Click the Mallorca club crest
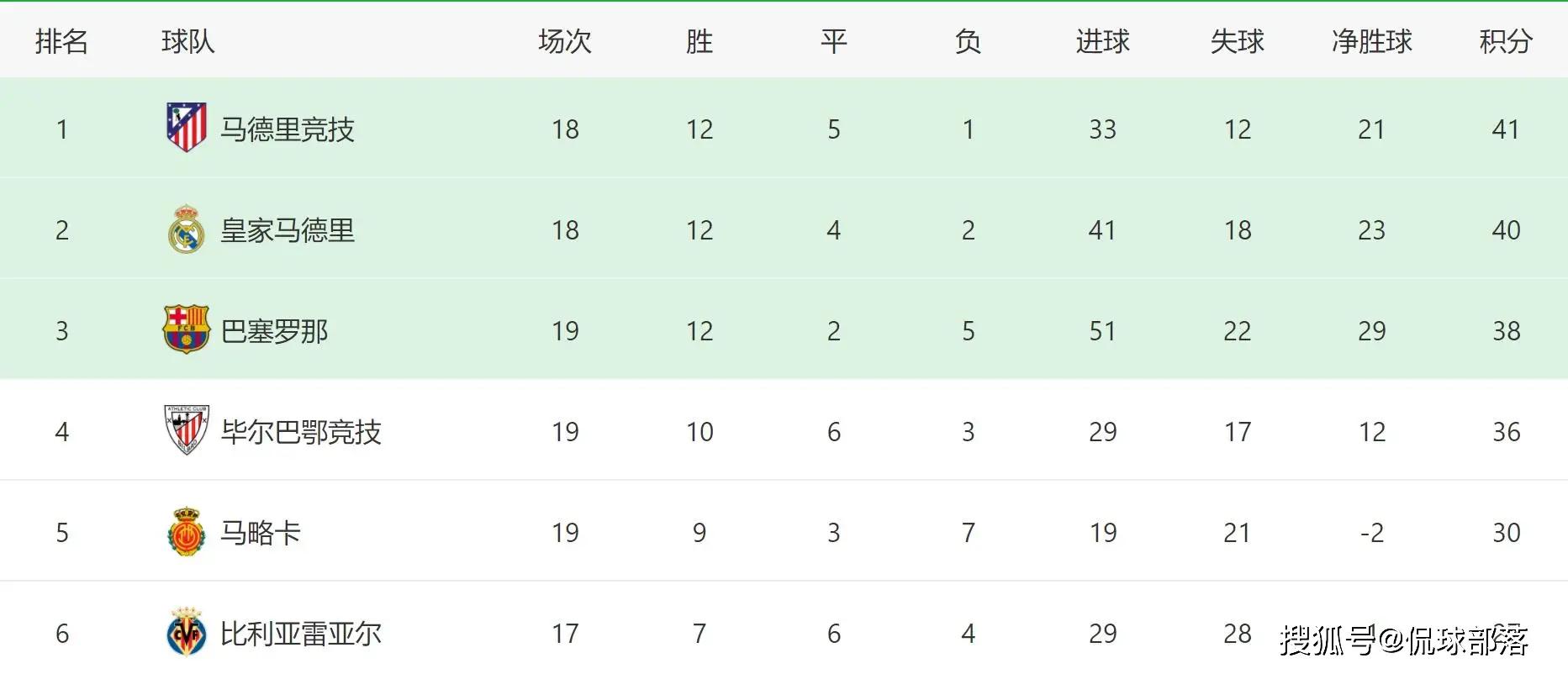 187,532
